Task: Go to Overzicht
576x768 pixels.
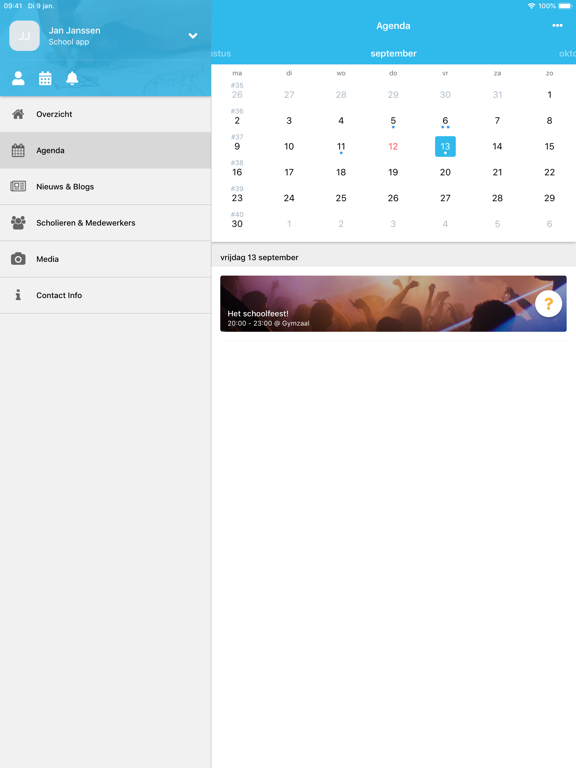Action: pos(105,114)
